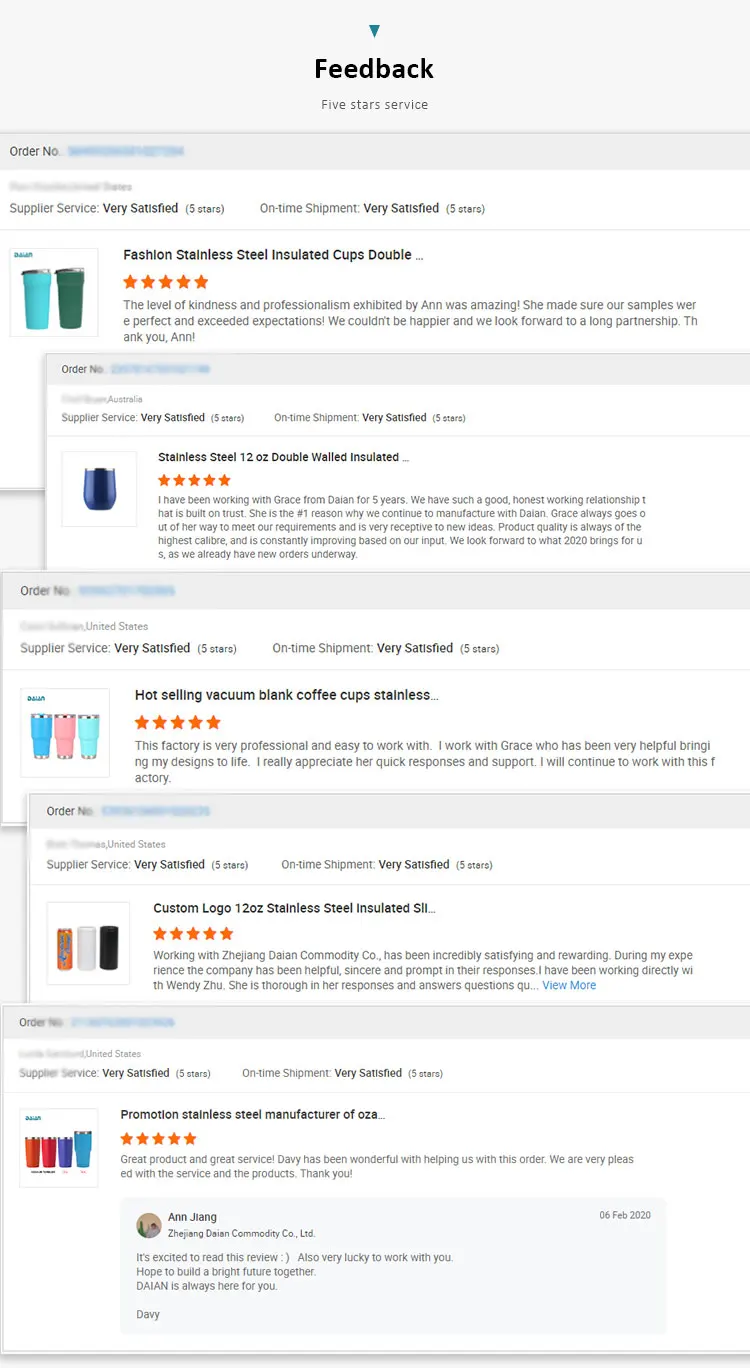Go to "Hot selling vacuum blank coffee cups" product
Image resolution: width=750 pixels, height=1368 pixels.
click(286, 695)
